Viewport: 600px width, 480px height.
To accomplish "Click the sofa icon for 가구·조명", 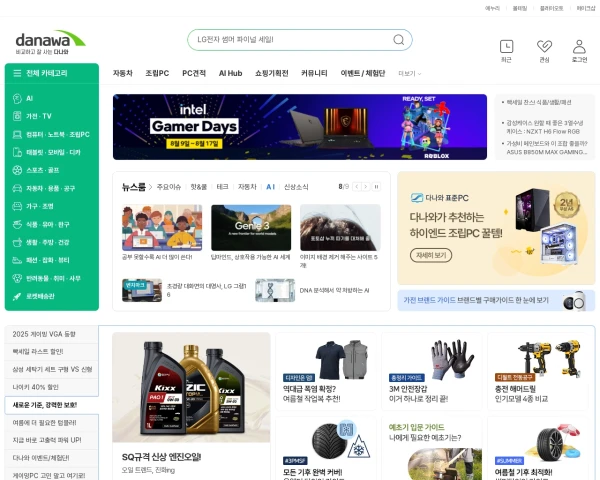I will tap(17, 206).
